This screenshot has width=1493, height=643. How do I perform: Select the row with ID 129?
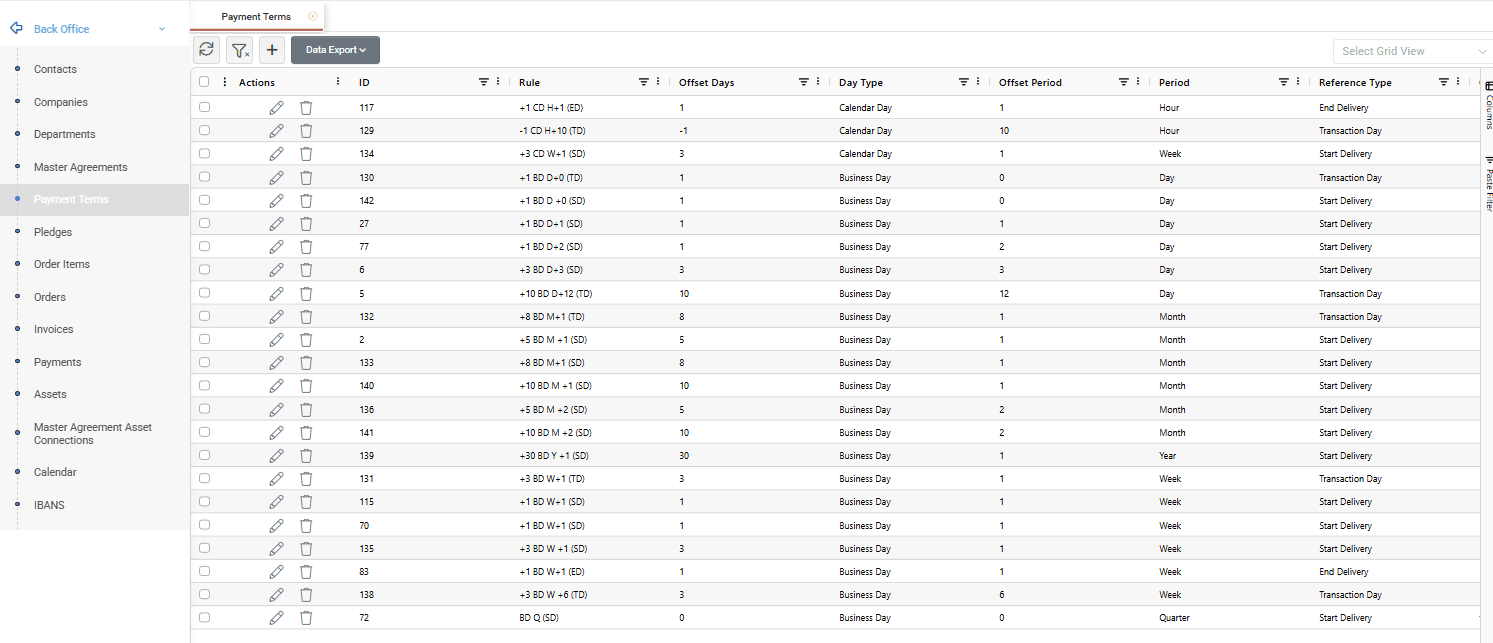[204, 130]
